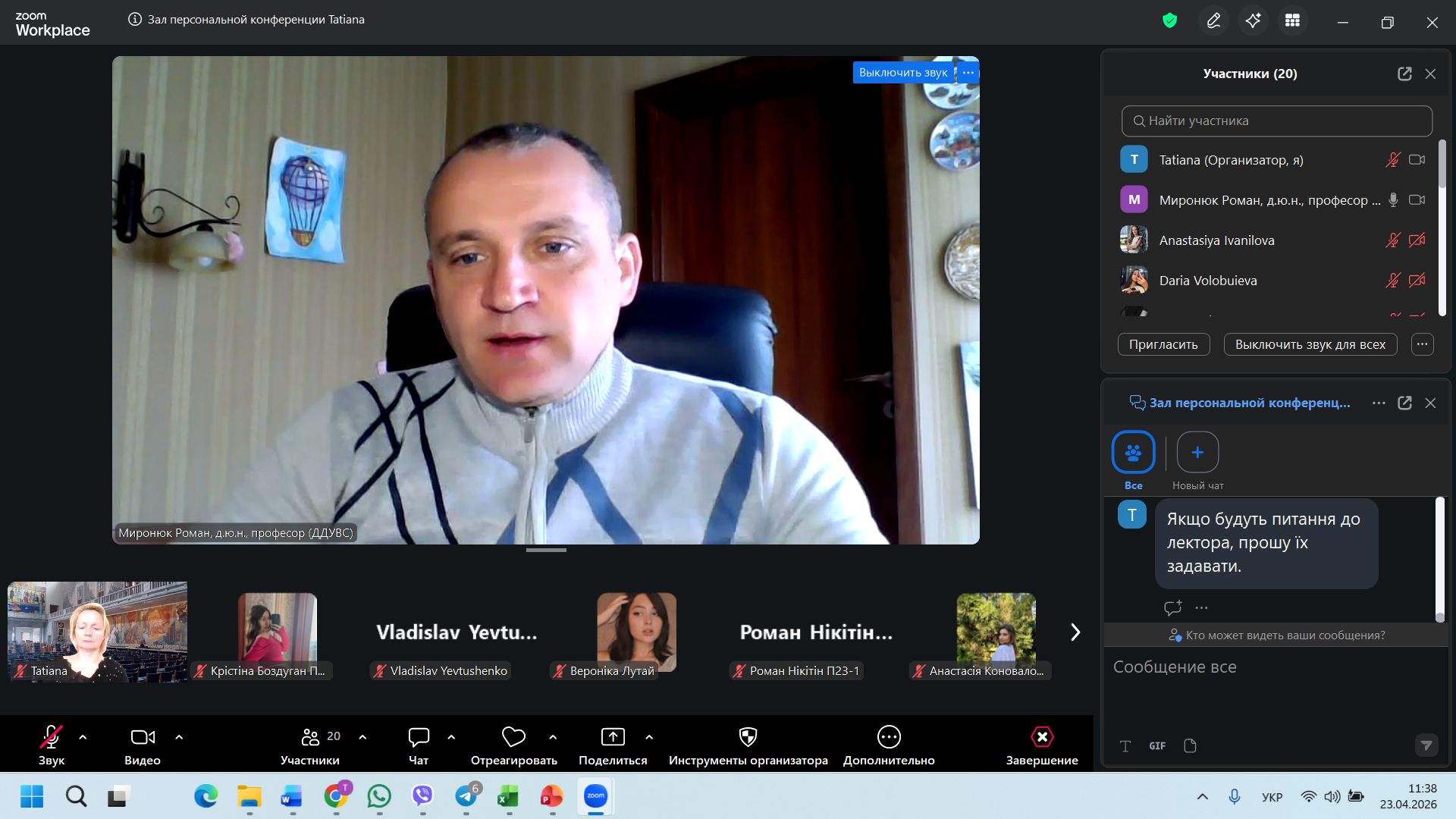Click the Найти участника search field
Screen dimensions: 1456x819
point(1277,121)
